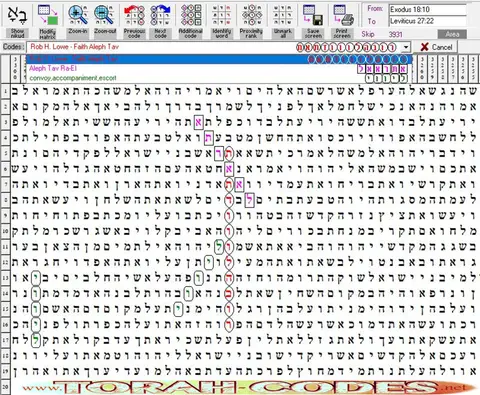Click the Show nikud Hebrew letters icon
The image size is (480, 395).
pyautogui.click(x=17, y=15)
